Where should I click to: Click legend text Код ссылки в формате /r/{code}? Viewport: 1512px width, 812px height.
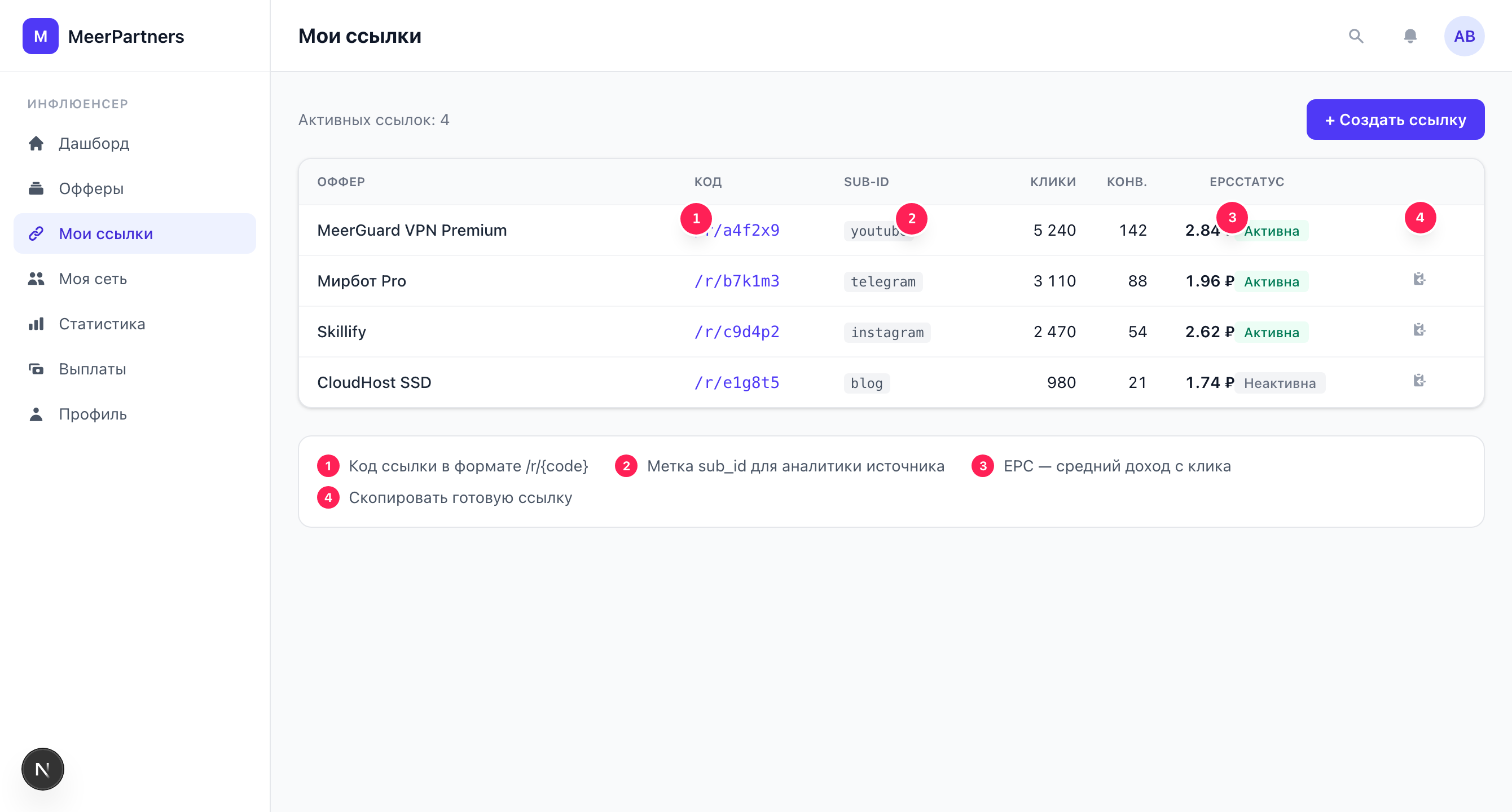pos(468,466)
